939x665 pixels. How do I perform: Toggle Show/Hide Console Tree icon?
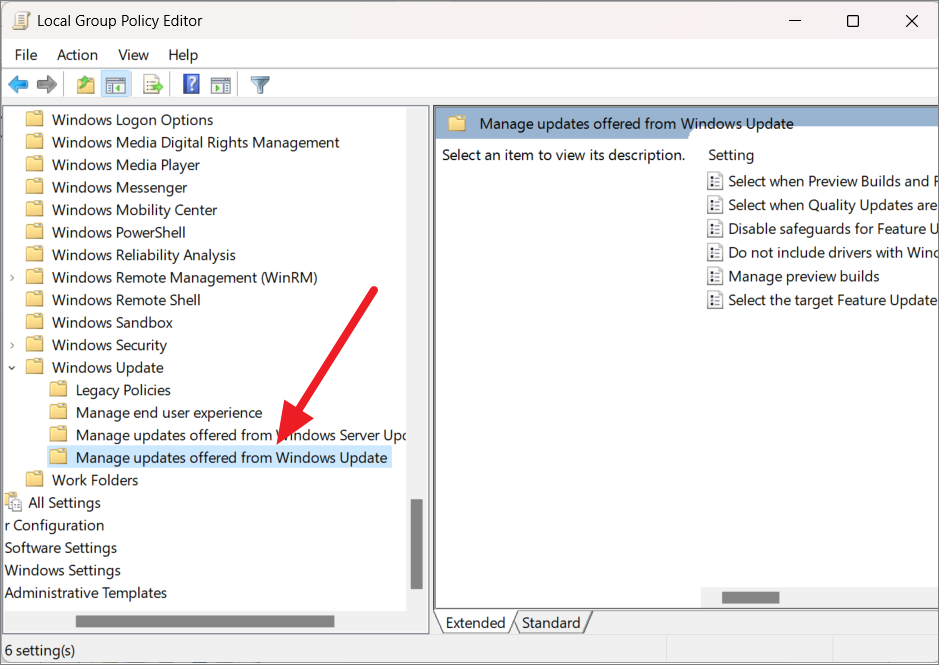coord(116,84)
